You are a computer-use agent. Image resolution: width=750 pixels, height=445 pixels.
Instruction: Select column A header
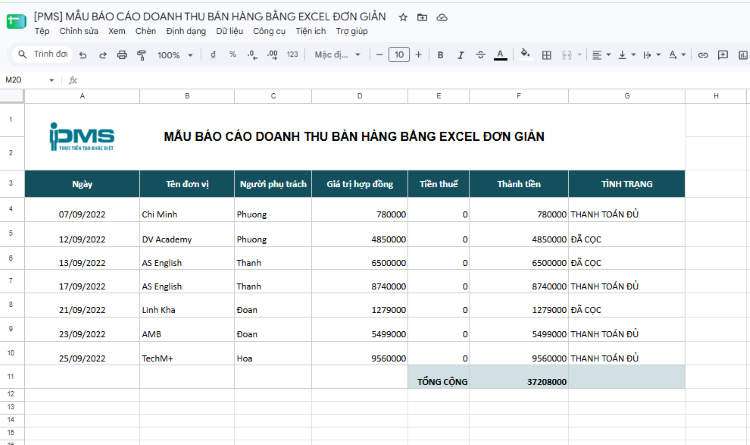click(x=82, y=96)
